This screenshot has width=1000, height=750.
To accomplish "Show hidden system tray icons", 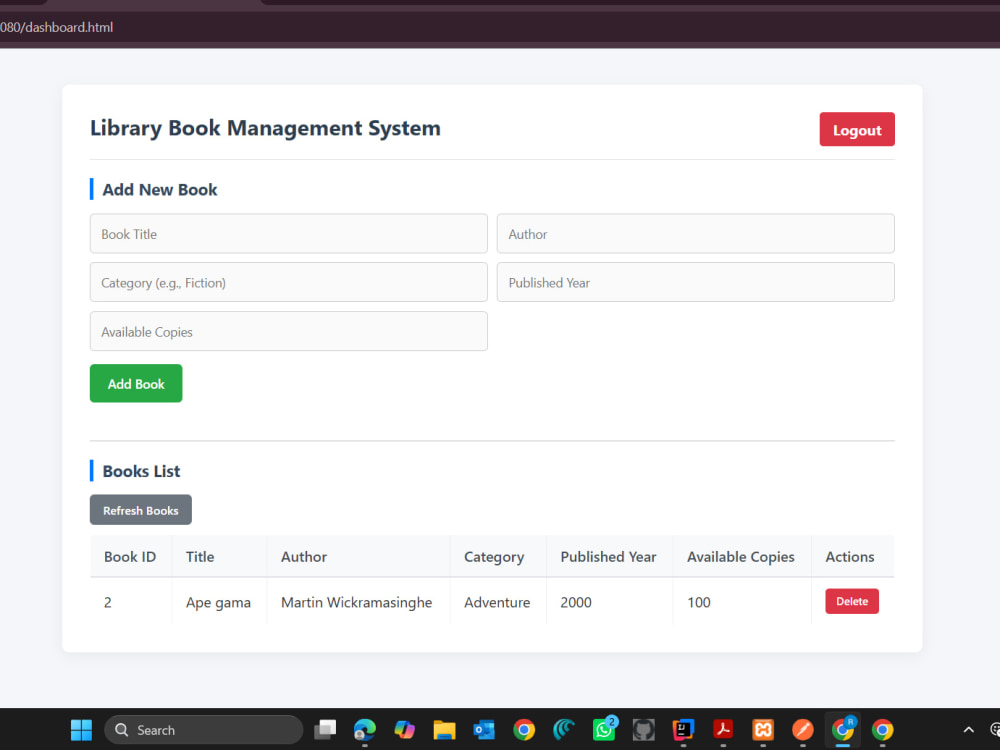I will pyautogui.click(x=968, y=730).
